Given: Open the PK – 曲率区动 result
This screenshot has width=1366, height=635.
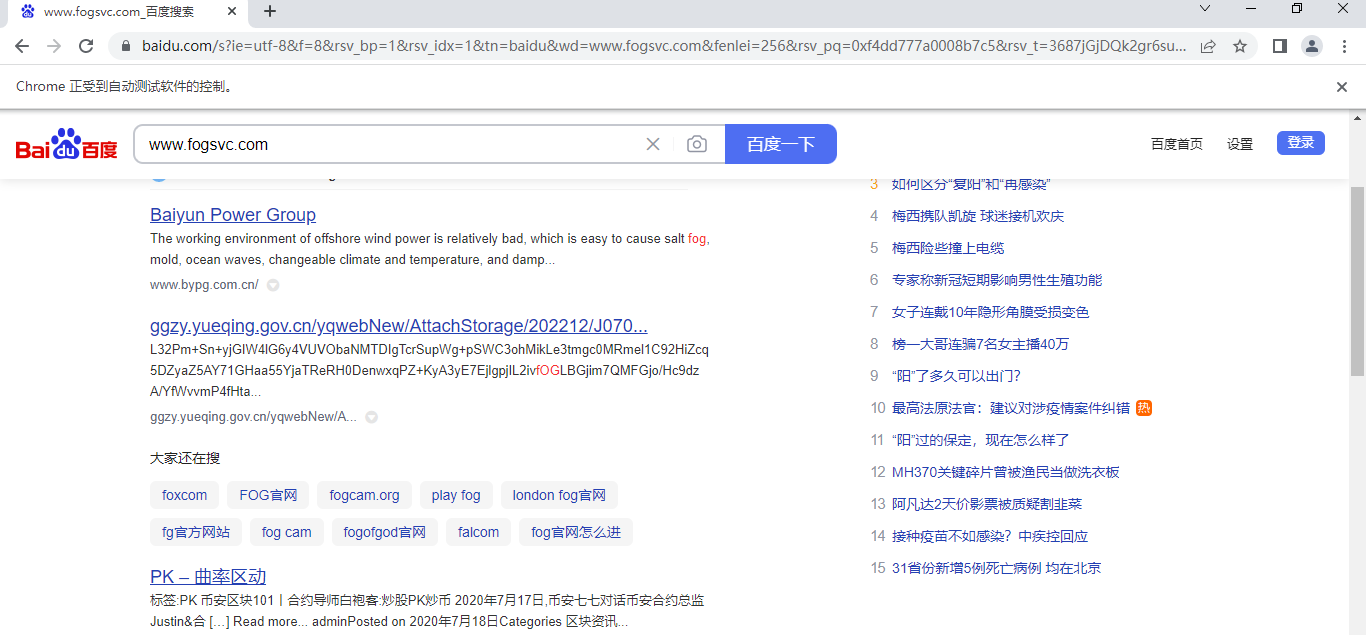Looking at the screenshot, I should click(x=208, y=577).
